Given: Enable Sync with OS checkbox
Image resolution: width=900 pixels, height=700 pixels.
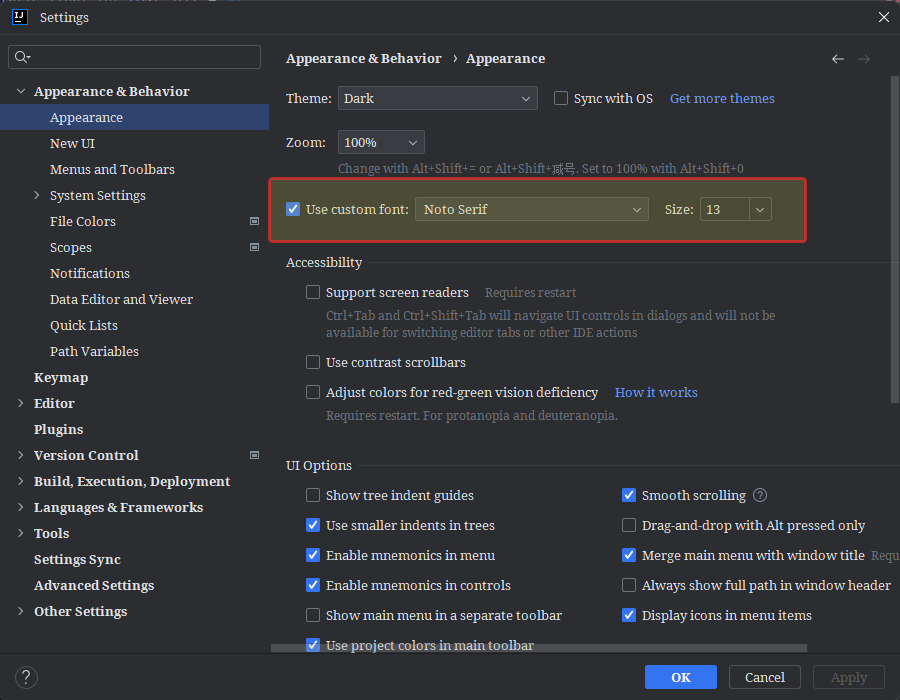Looking at the screenshot, I should pos(561,98).
